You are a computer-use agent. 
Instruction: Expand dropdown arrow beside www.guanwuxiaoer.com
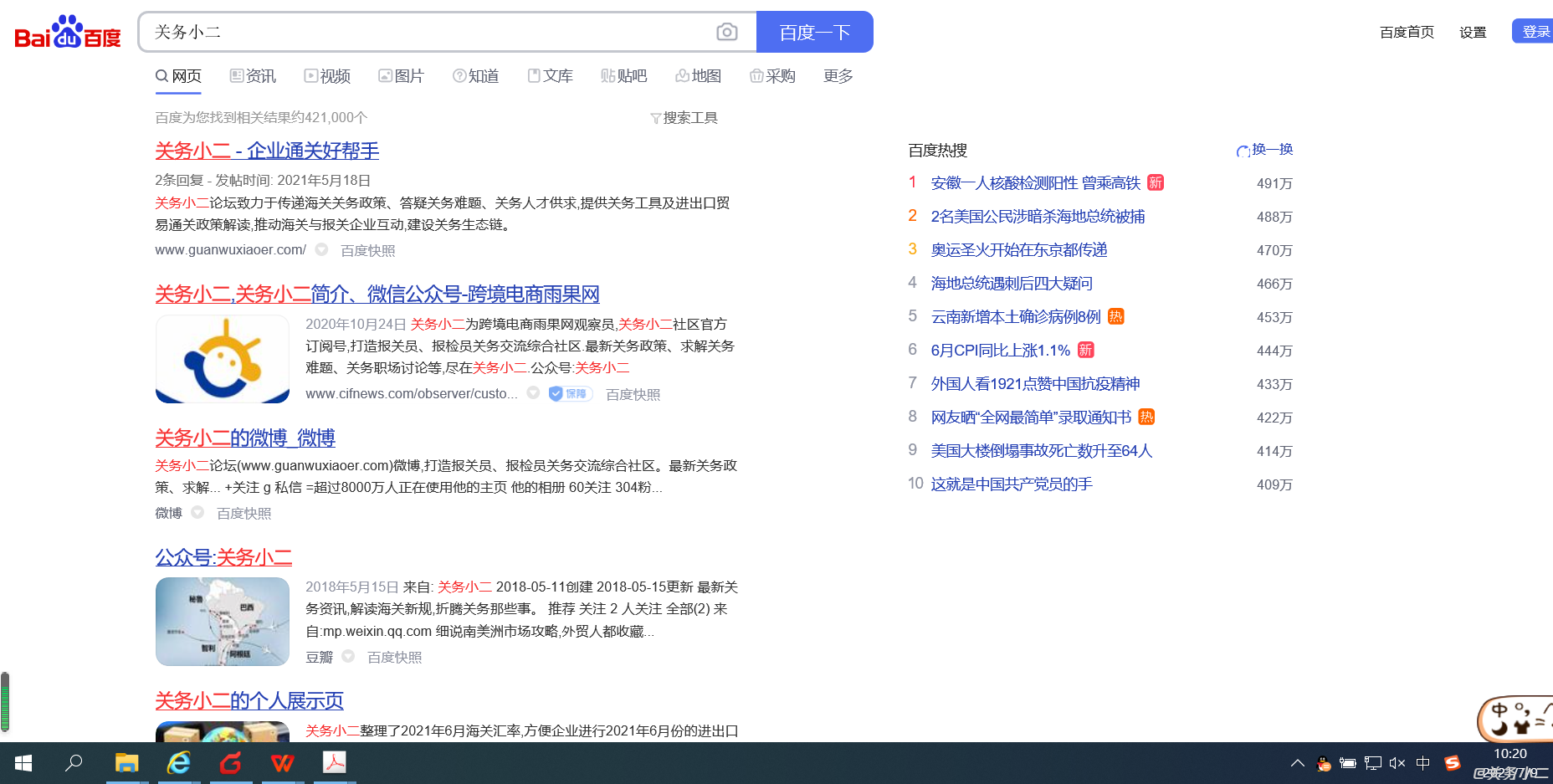tap(321, 249)
